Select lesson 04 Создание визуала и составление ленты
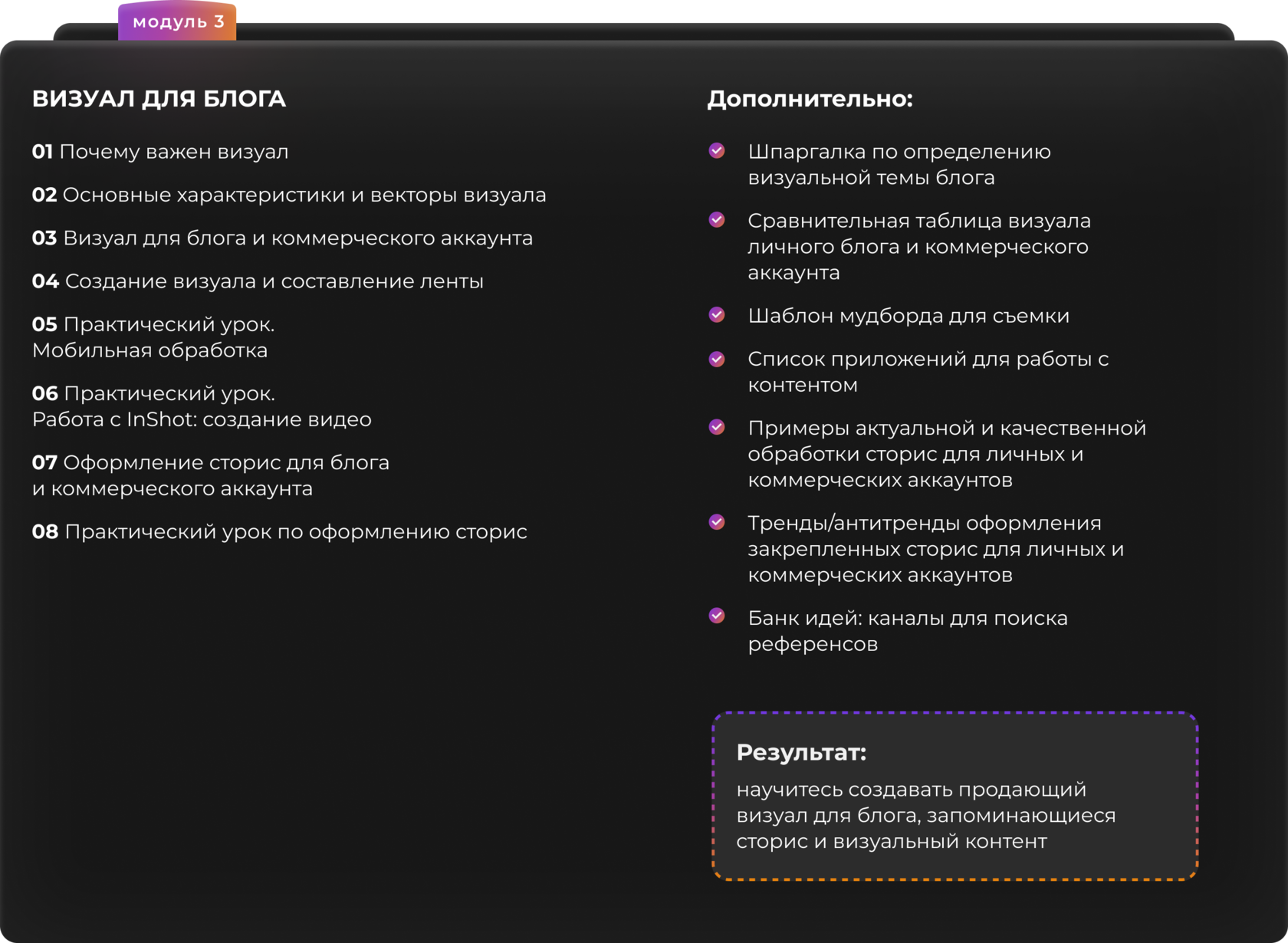Screen dimensions: 1288x943 258,281
